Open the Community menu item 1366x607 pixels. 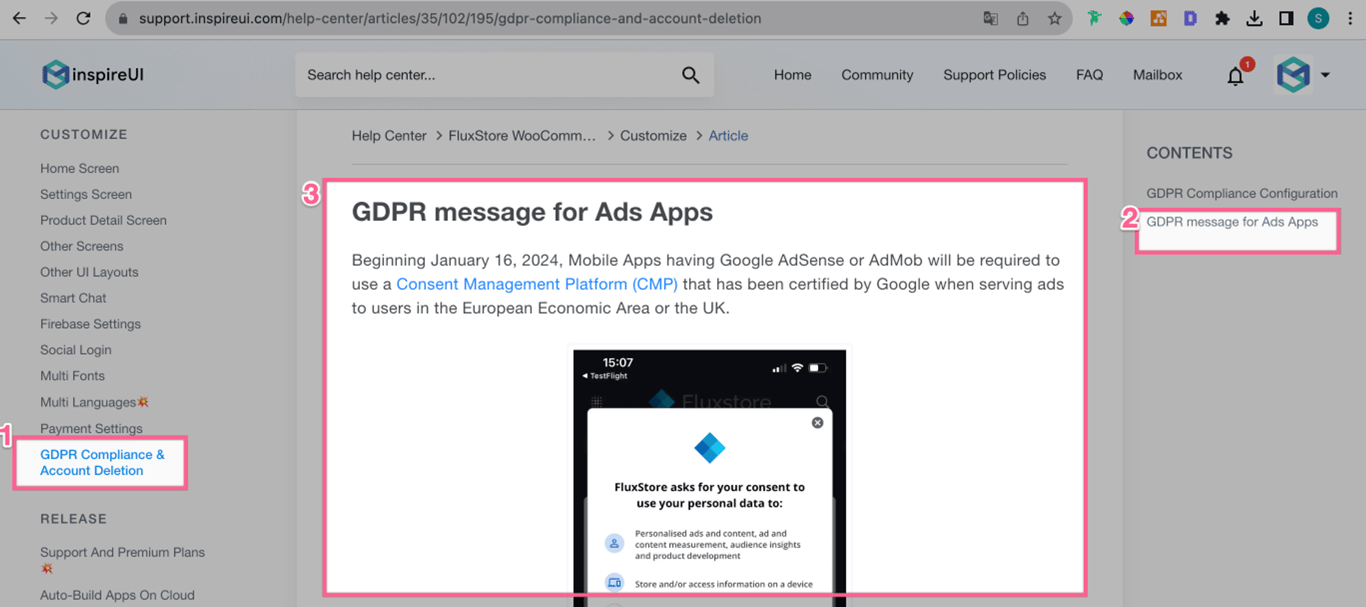tap(877, 75)
